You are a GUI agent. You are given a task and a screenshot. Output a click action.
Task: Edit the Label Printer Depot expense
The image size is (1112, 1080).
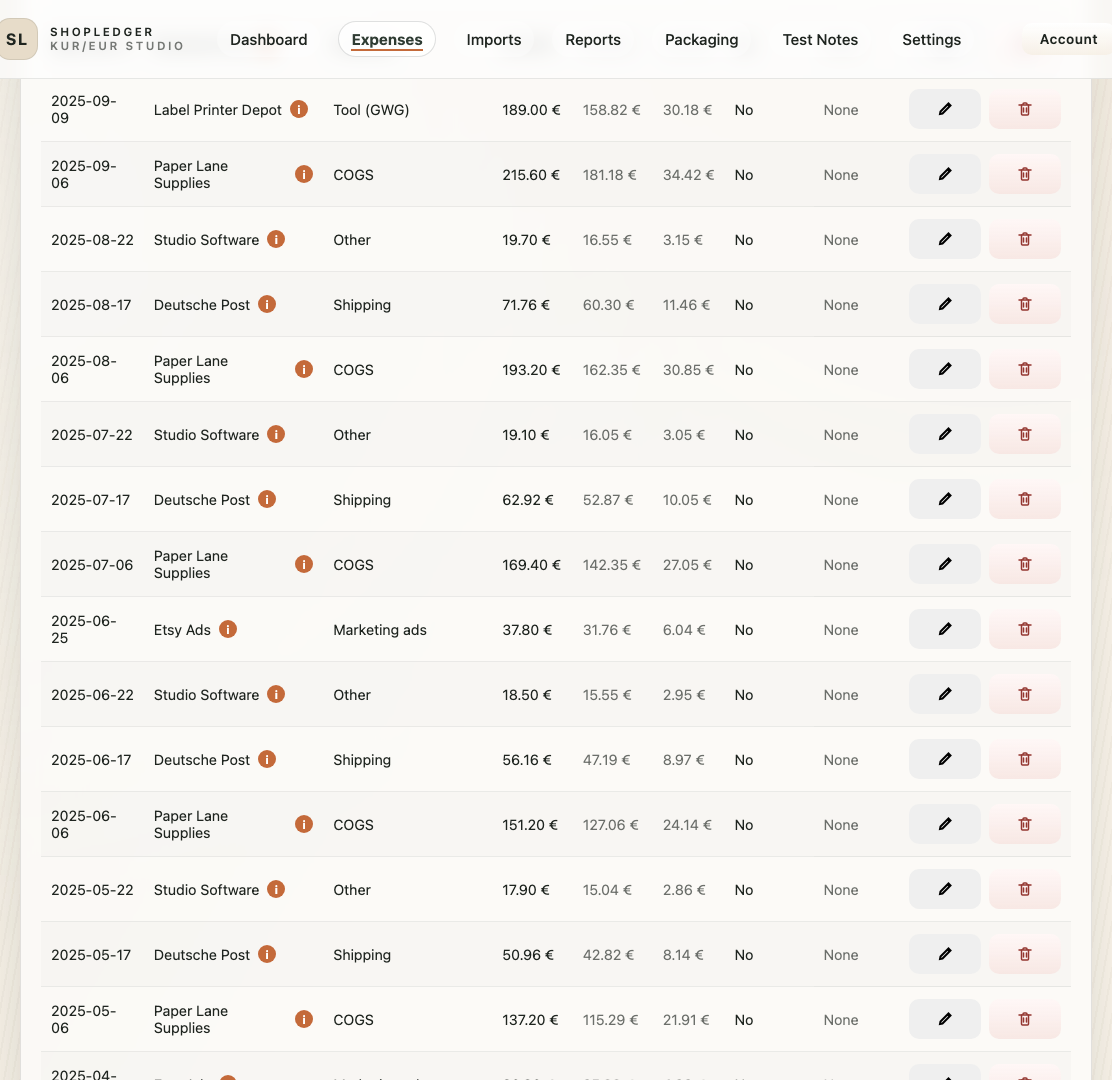point(944,109)
